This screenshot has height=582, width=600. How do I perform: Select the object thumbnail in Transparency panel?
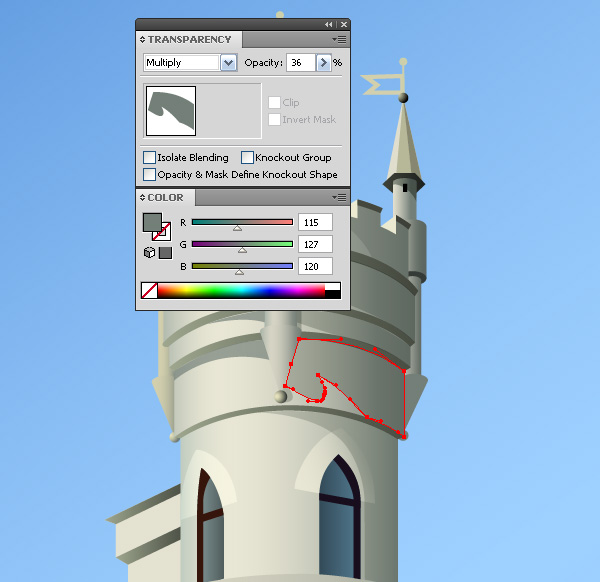(x=171, y=111)
